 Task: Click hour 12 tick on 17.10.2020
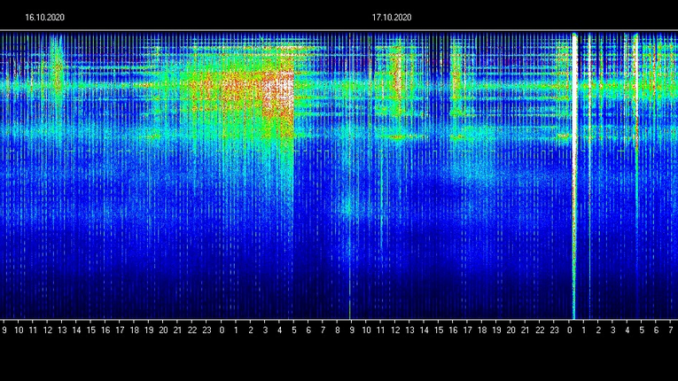click(x=395, y=330)
